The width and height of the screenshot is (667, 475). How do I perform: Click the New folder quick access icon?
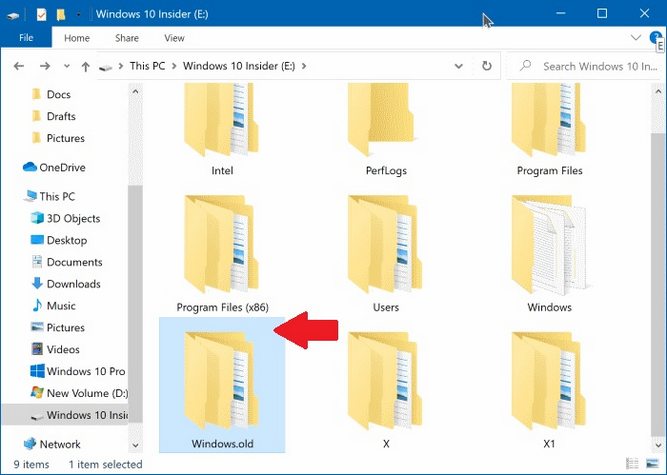point(61,15)
